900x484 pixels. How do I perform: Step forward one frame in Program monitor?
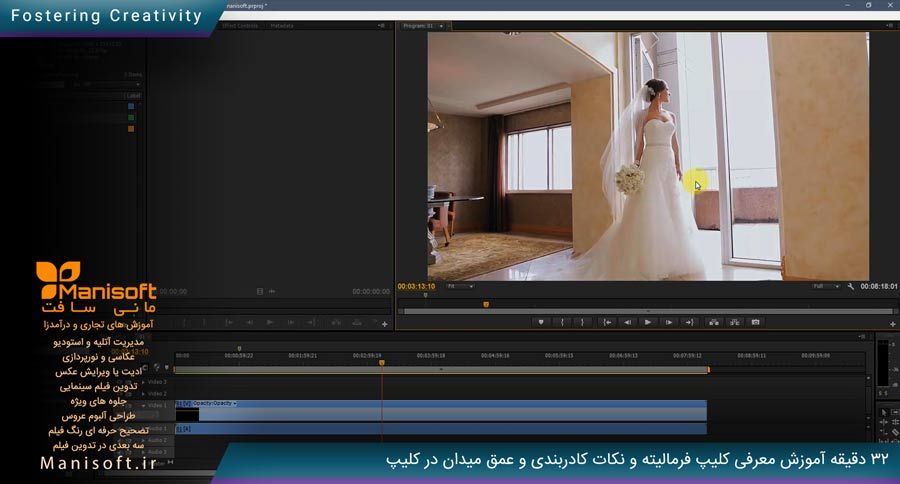(x=669, y=323)
